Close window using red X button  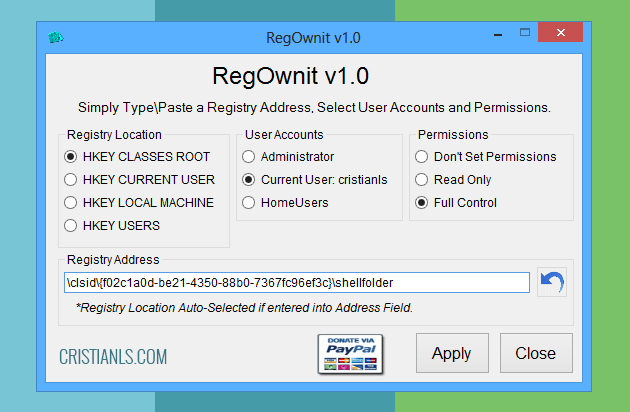(560, 36)
